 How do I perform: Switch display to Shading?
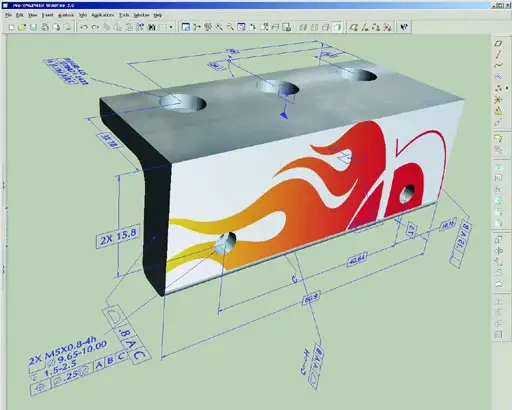[337, 27]
